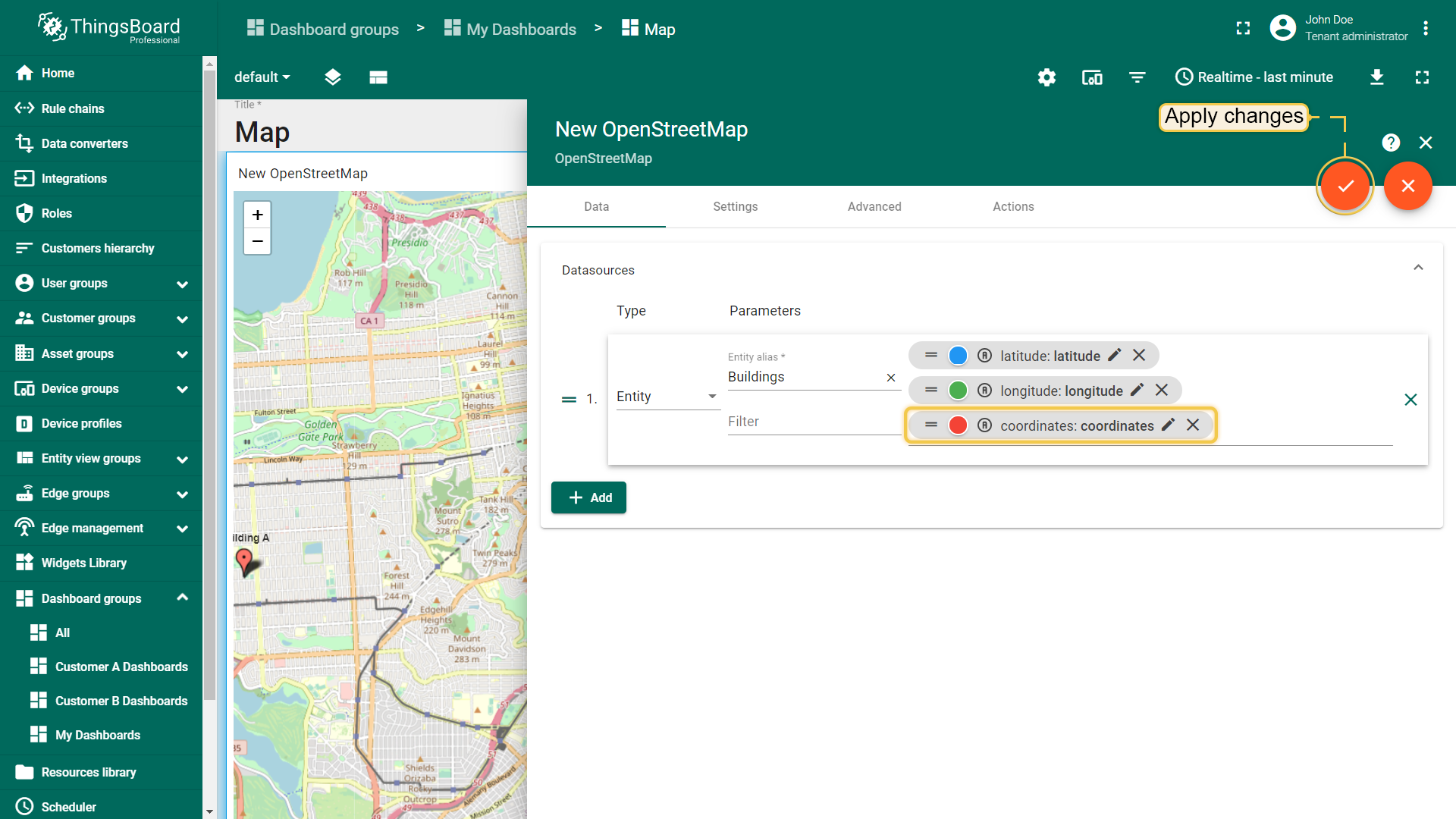Toggle fullscreen icon in top header
The image size is (1456, 819).
[1243, 29]
